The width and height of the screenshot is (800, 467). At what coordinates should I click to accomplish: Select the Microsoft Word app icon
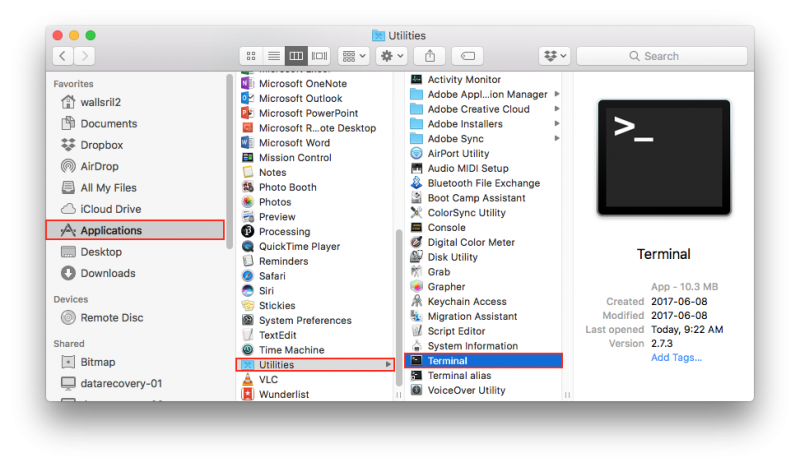(247, 142)
